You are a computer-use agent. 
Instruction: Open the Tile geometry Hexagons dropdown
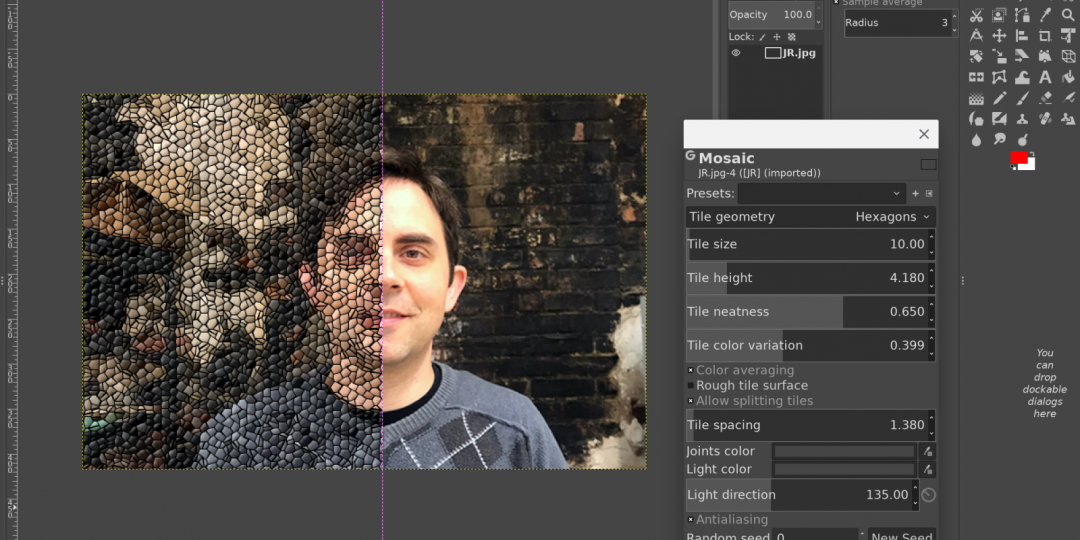pos(811,217)
